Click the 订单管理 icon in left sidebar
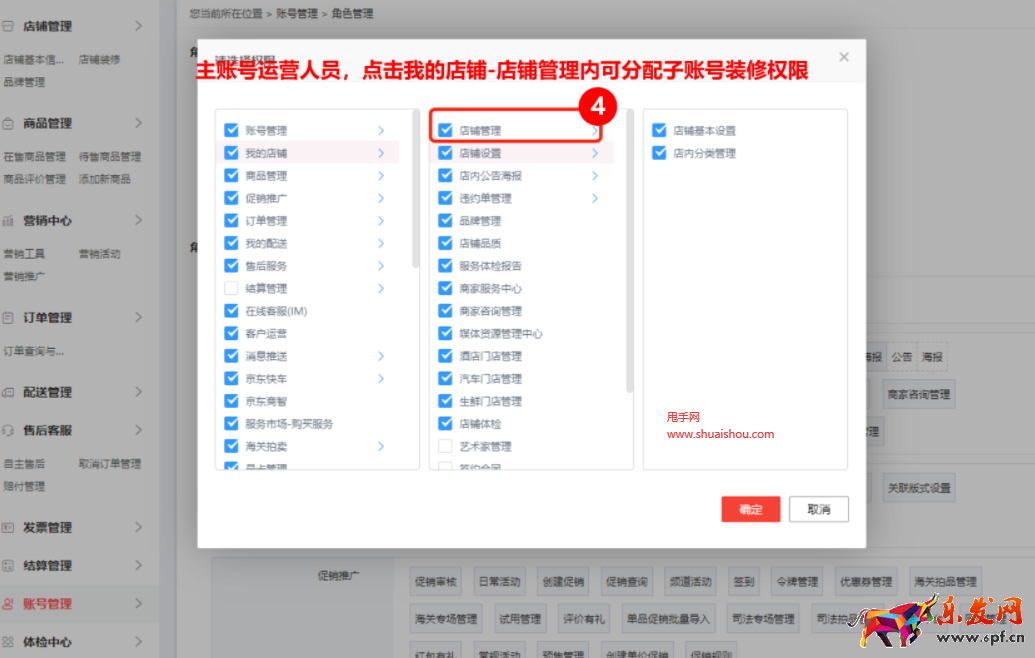The height and width of the screenshot is (658, 1035). [x=9, y=317]
